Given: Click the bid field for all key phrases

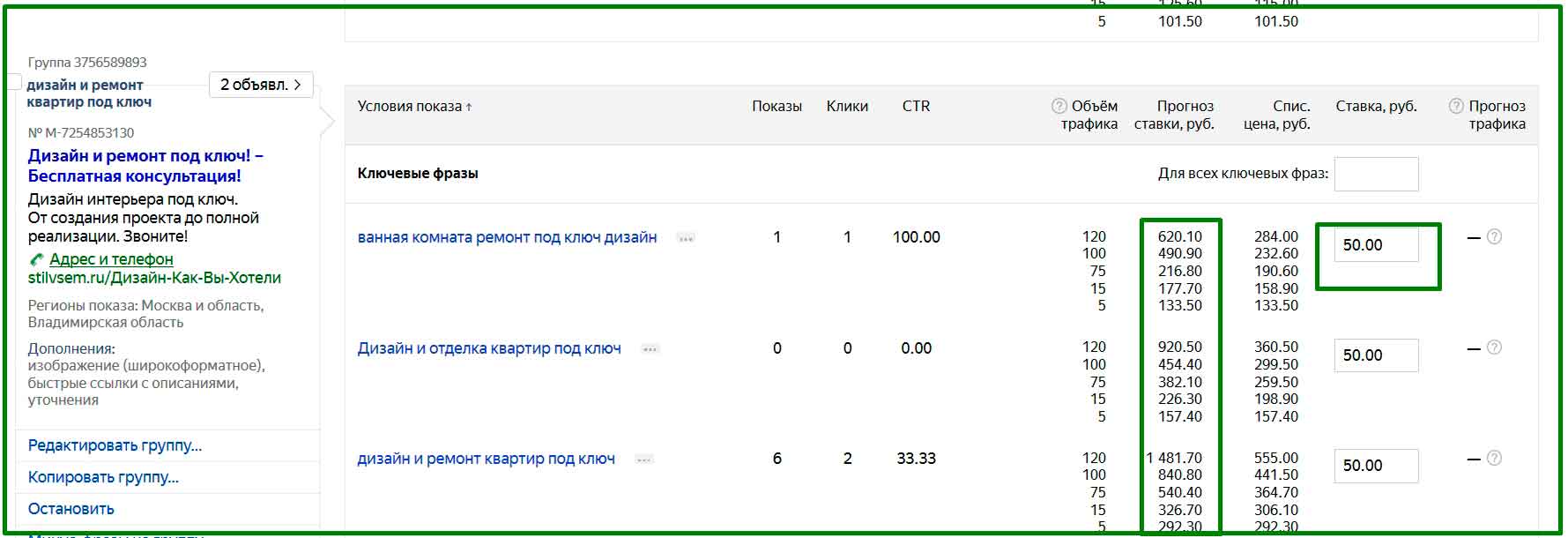Looking at the screenshot, I should 1375,174.
